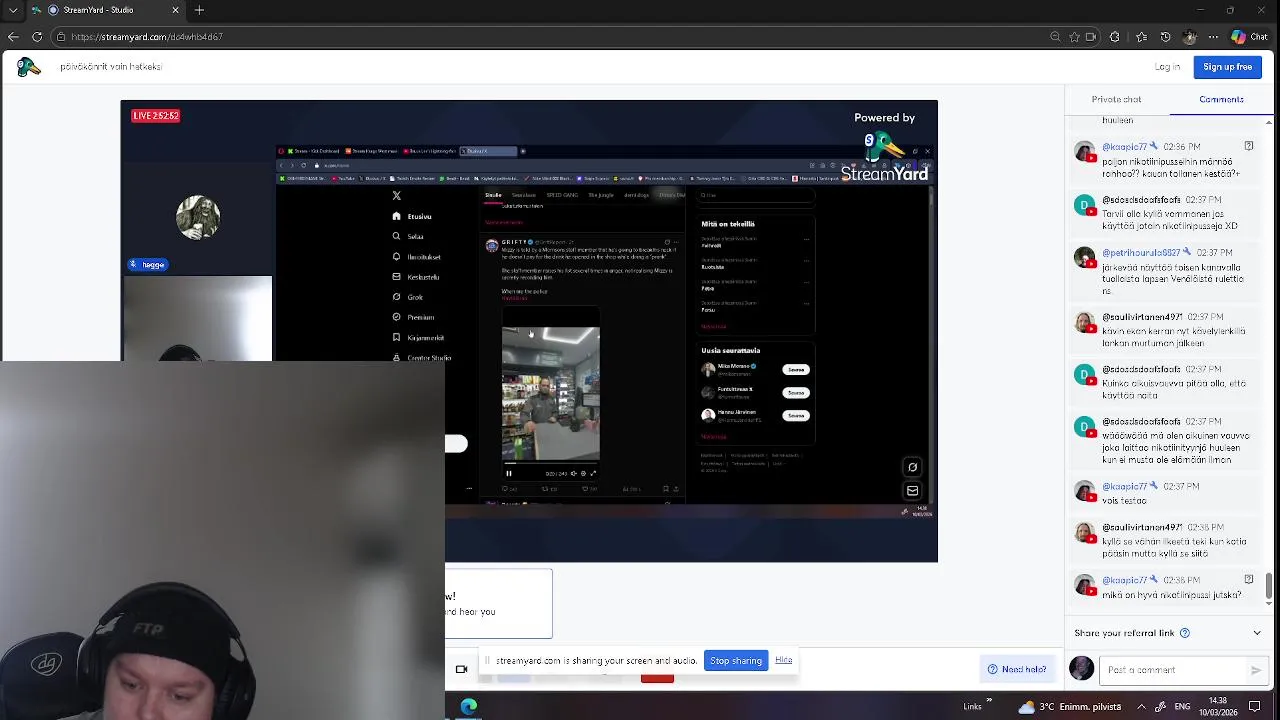Follow Hannu Järvinen via Seuraa button

point(795,415)
